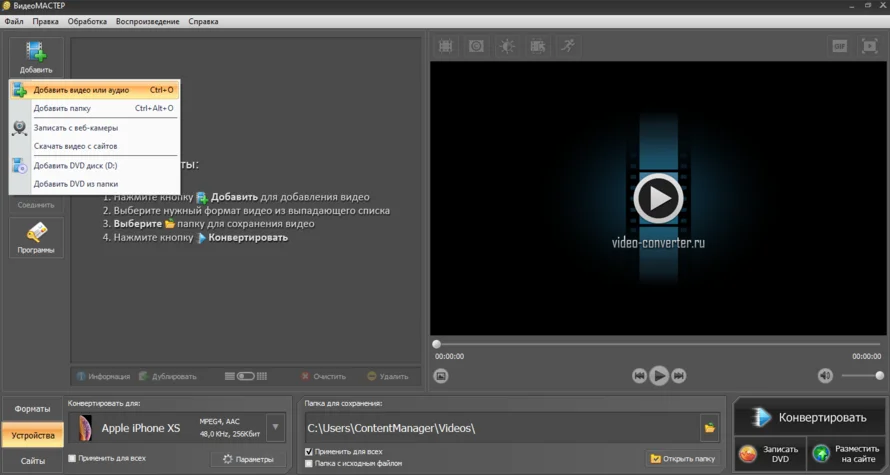Open the Обработка menu
890x475 pixels.
[87, 21]
